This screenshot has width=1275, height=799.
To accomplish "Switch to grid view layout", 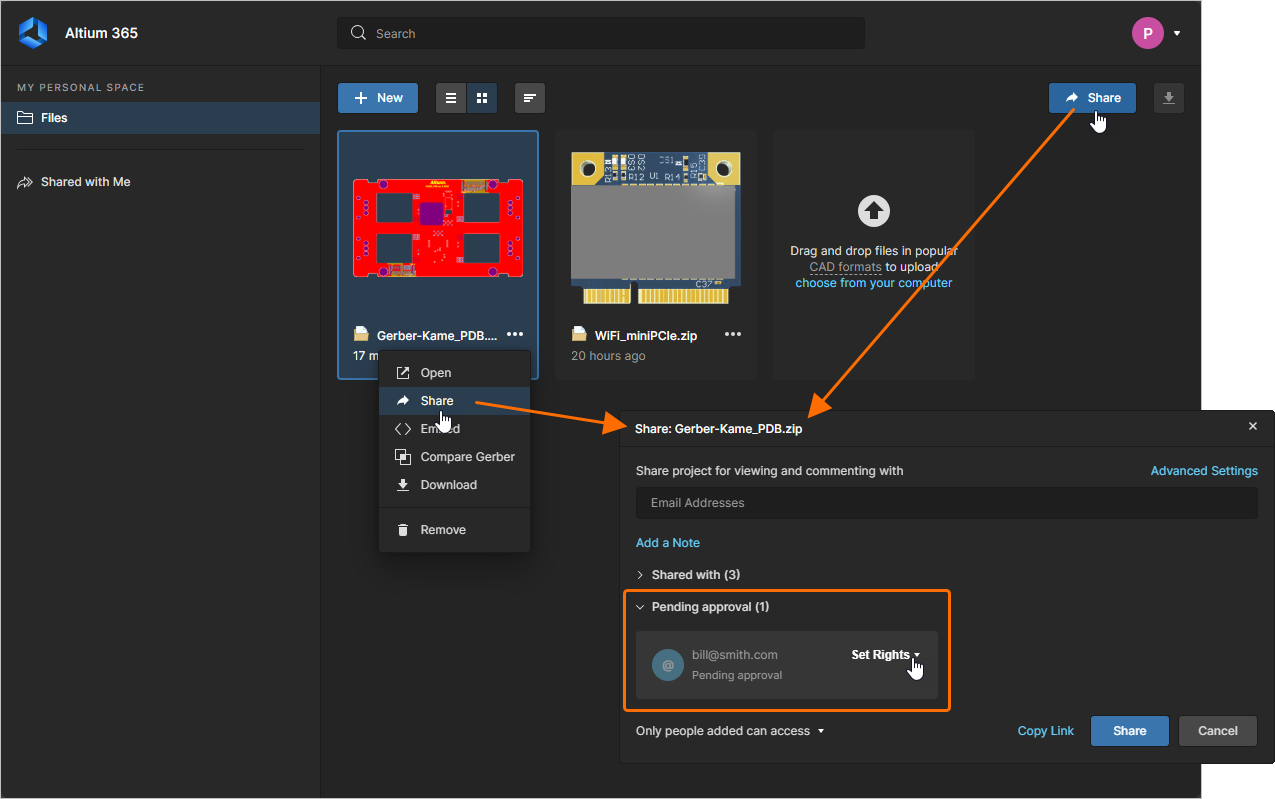I will 483,97.
